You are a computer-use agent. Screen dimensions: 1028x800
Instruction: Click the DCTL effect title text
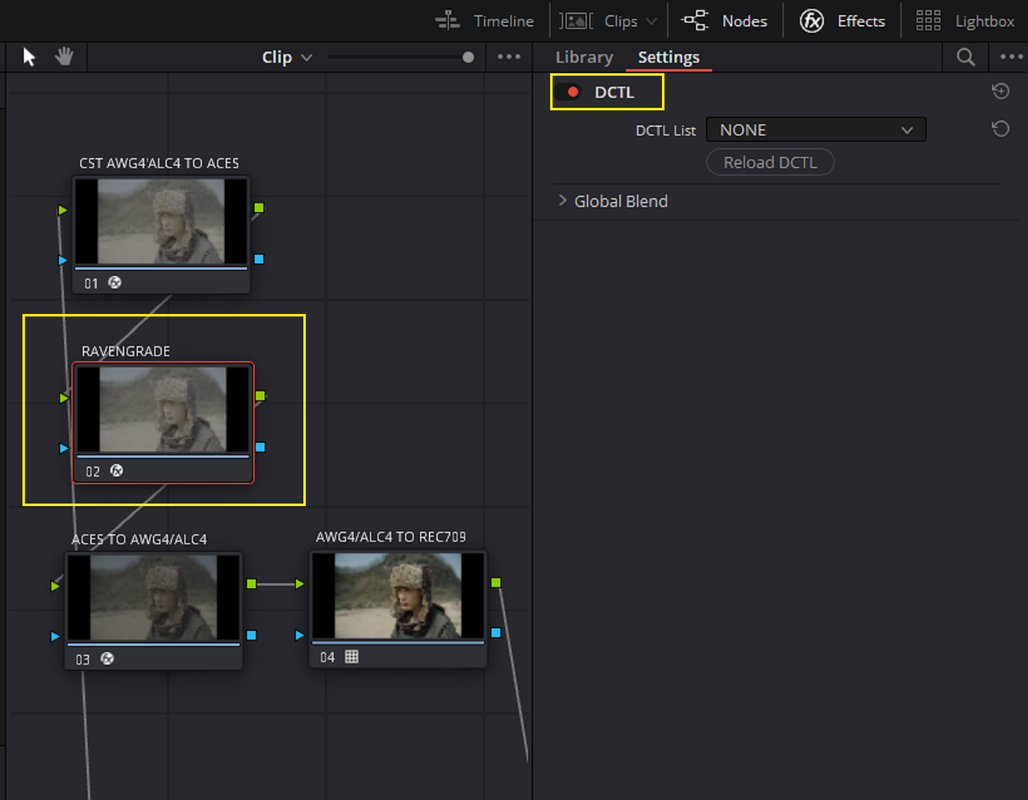pos(614,92)
